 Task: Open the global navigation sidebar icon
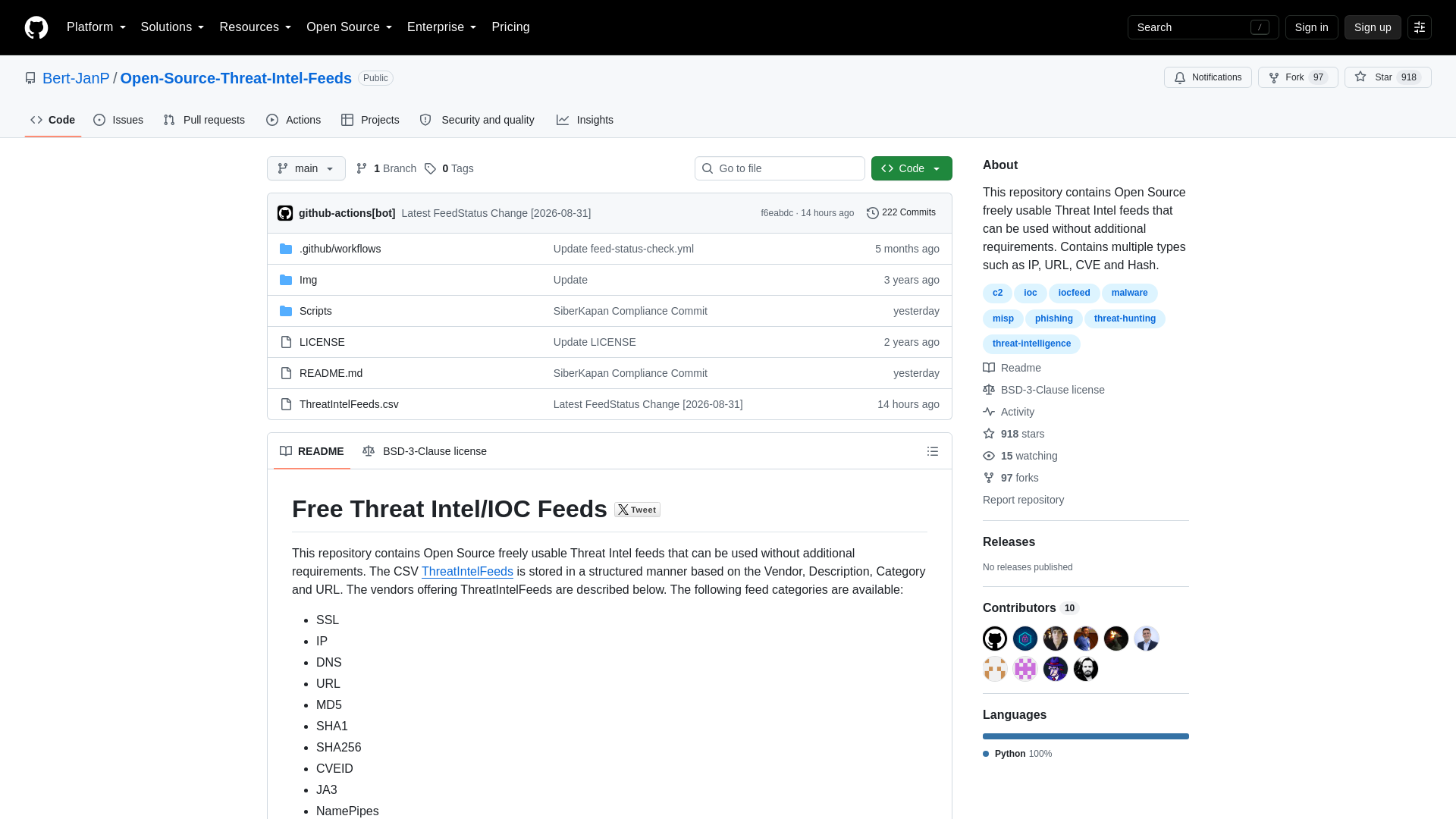(1420, 27)
